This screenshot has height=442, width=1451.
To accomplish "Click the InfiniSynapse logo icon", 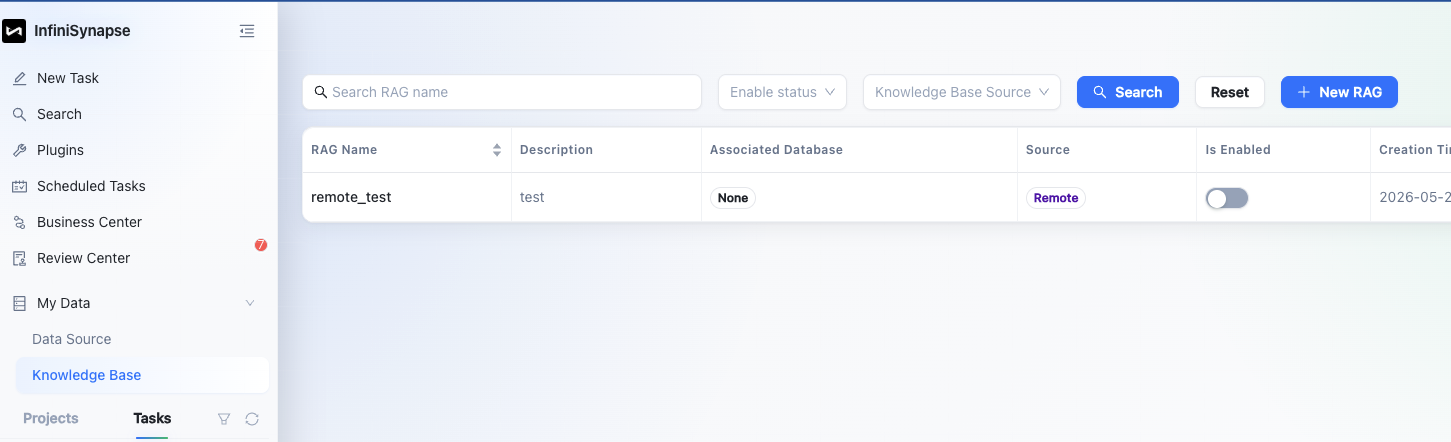I will click(14, 31).
